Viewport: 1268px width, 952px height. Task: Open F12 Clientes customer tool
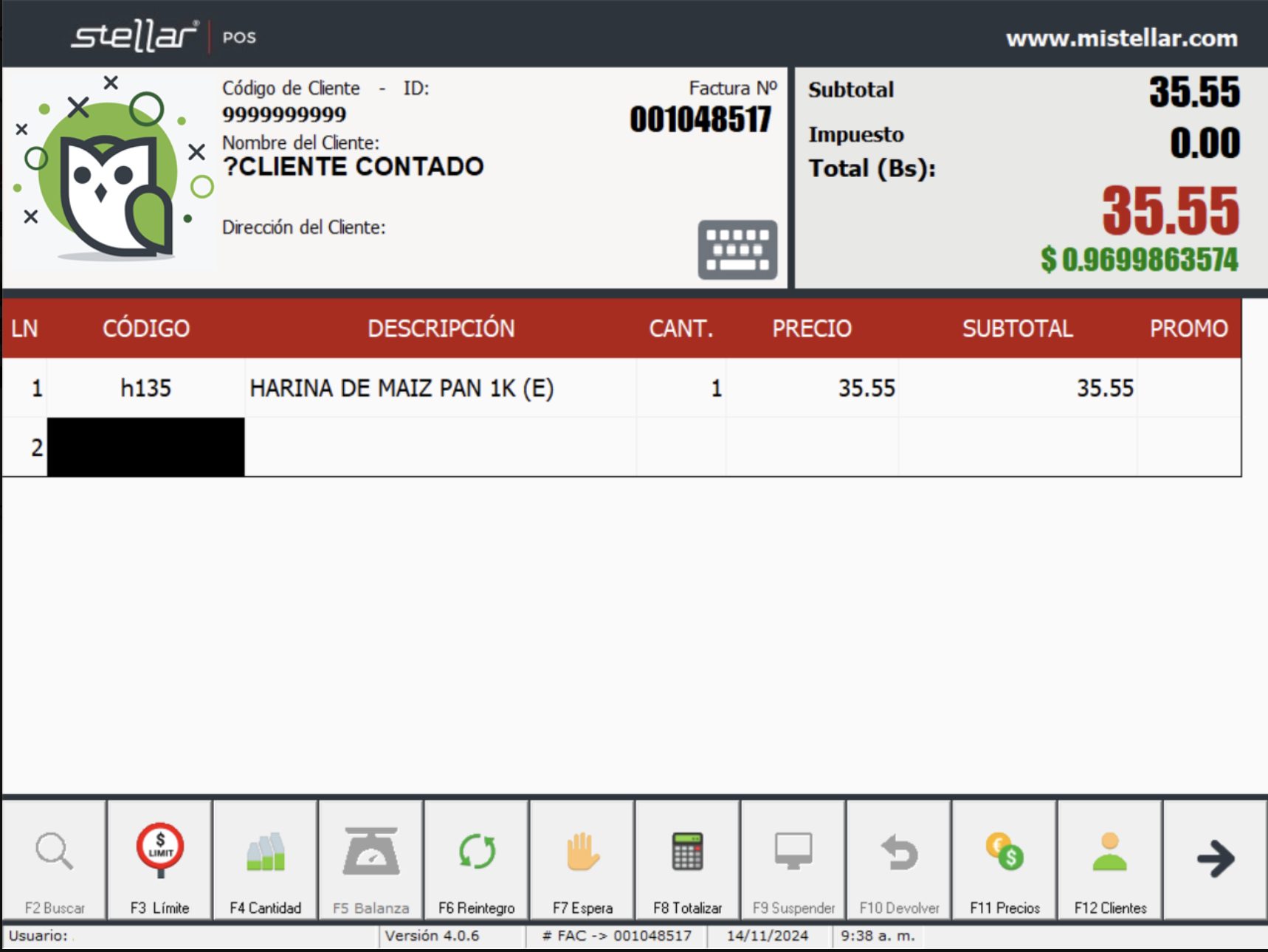click(1109, 860)
